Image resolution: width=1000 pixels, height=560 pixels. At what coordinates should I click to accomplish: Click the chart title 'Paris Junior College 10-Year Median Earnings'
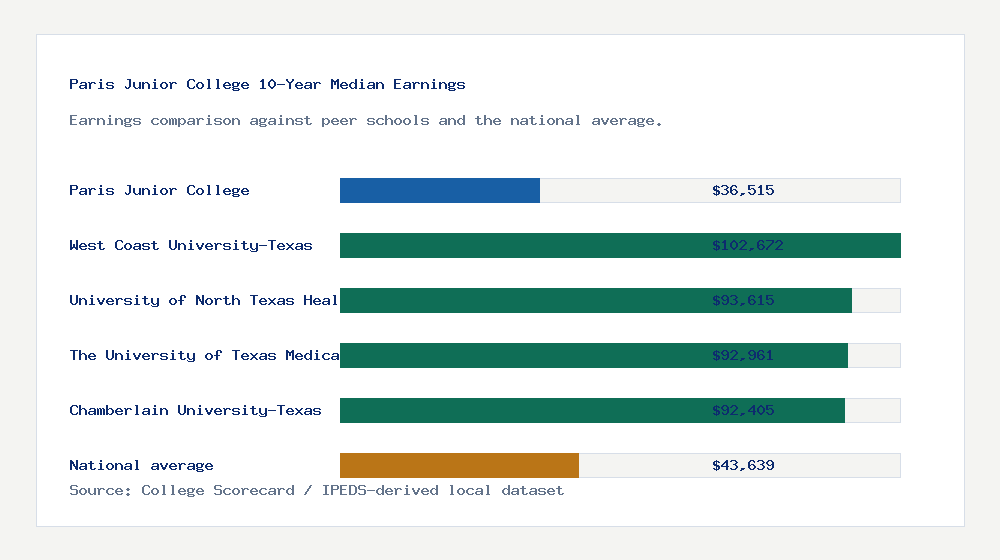coord(267,84)
